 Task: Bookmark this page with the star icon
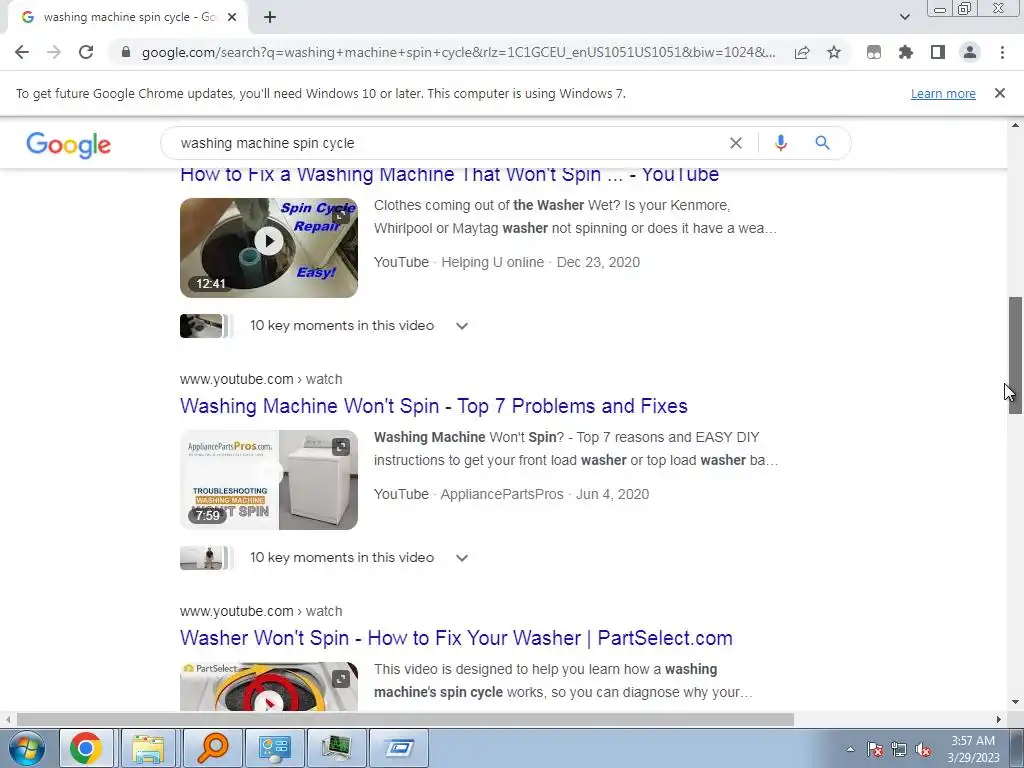834,52
